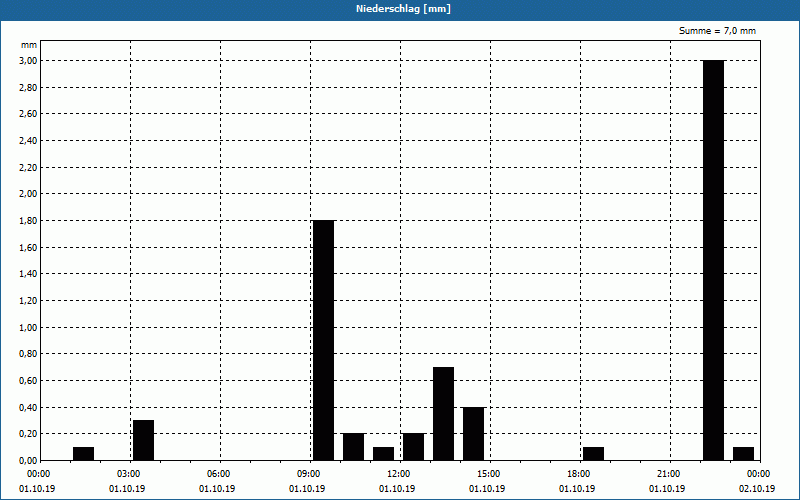Select the 0,70 mm bar after 13:00
800x500 pixels.
coord(443,414)
